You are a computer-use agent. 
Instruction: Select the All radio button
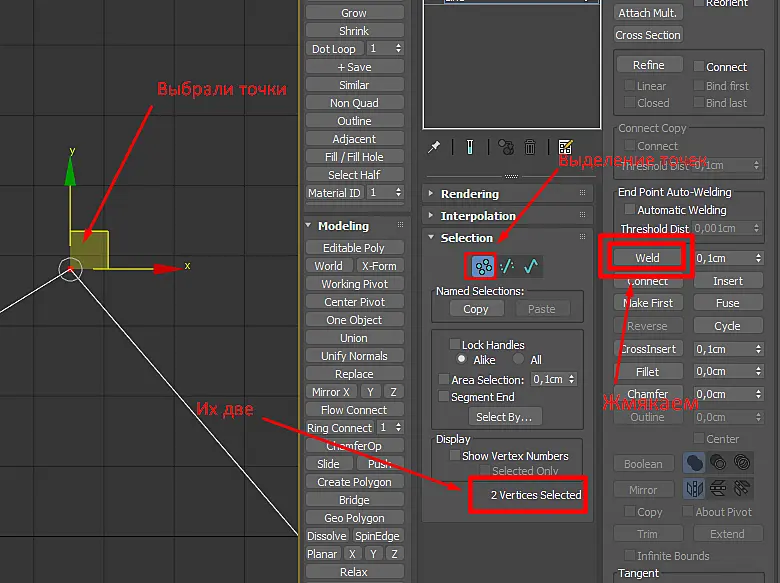[x=518, y=359]
